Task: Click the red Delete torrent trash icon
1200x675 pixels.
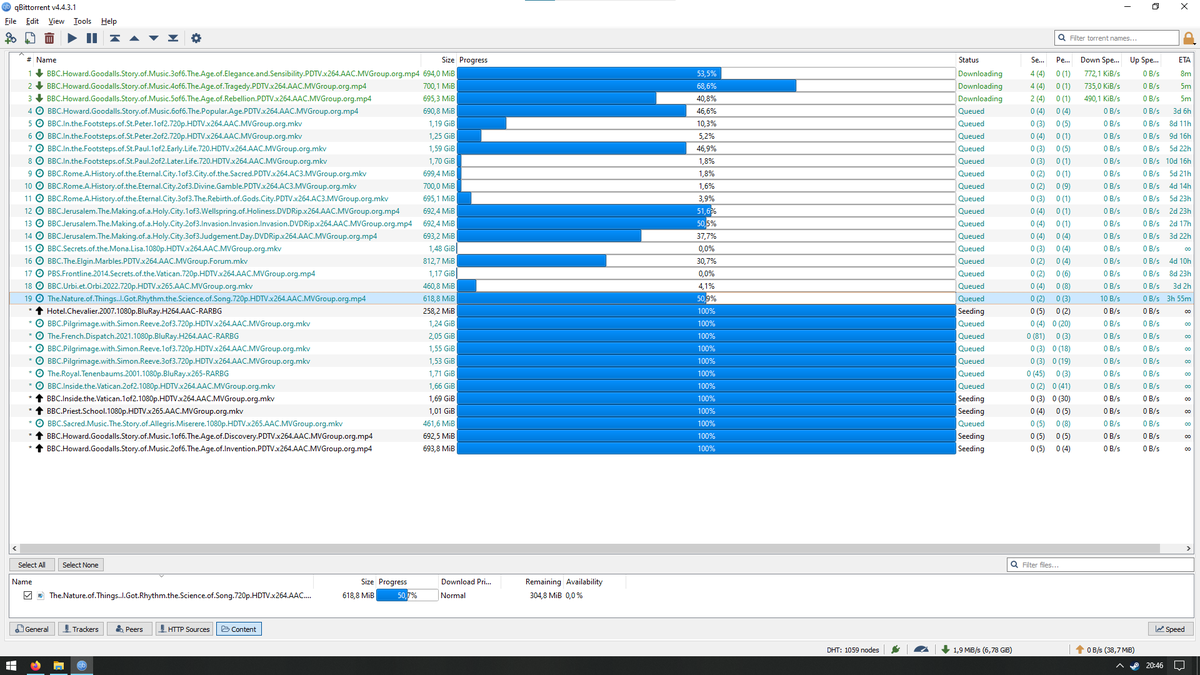Action: 48,38
